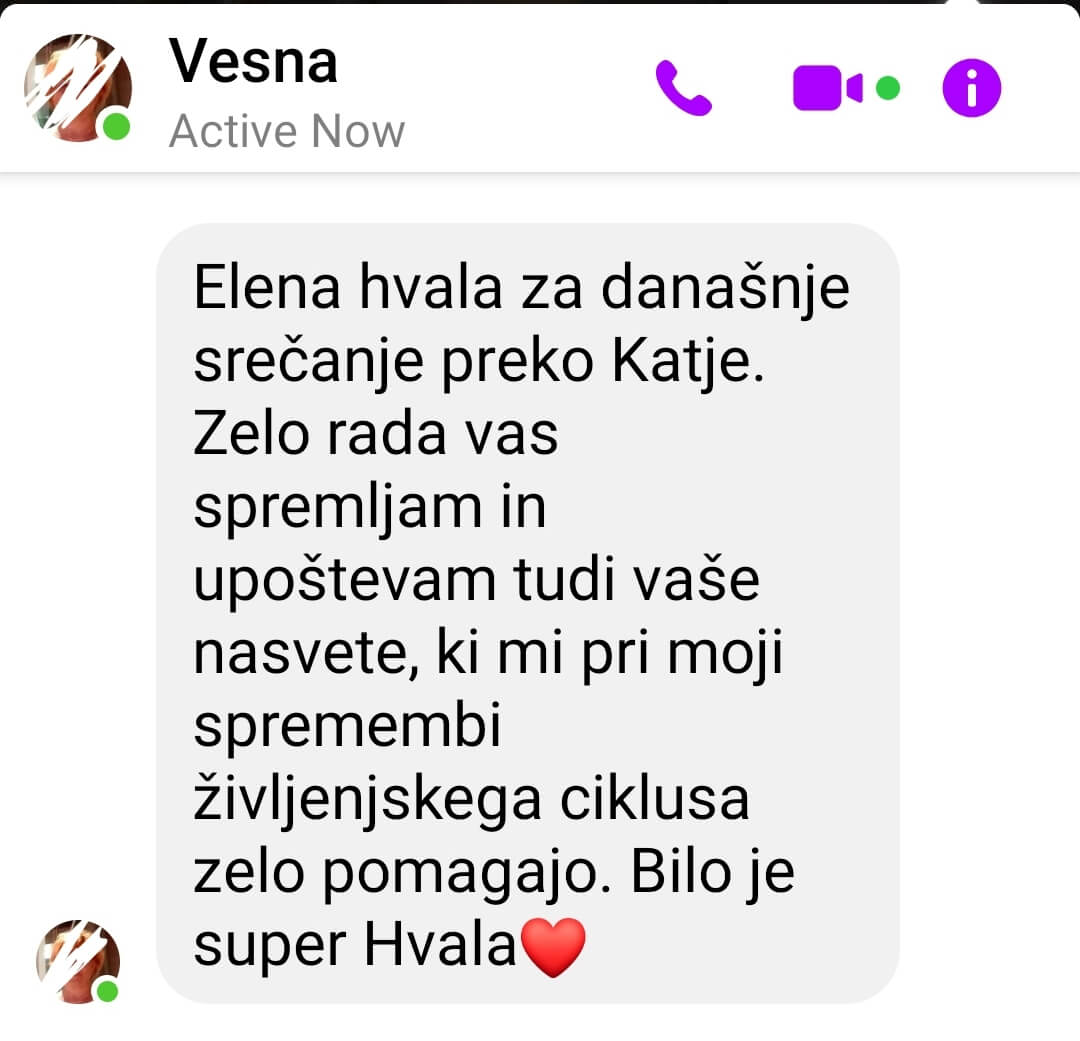
Task: Click the word življenjskega in the message
Action: (367, 801)
